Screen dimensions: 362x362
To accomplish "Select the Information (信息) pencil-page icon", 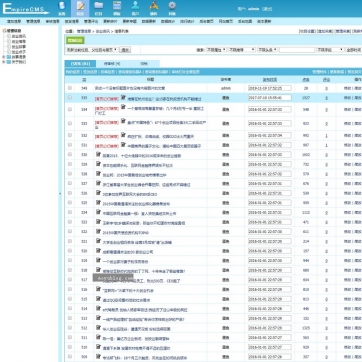I will 80,8.
